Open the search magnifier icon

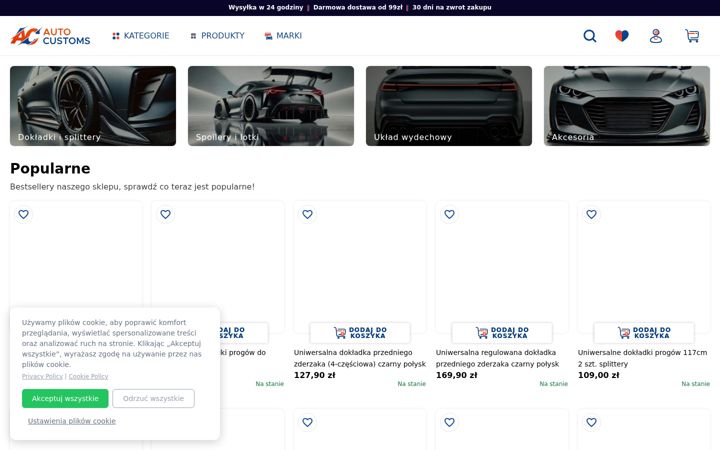(x=590, y=36)
